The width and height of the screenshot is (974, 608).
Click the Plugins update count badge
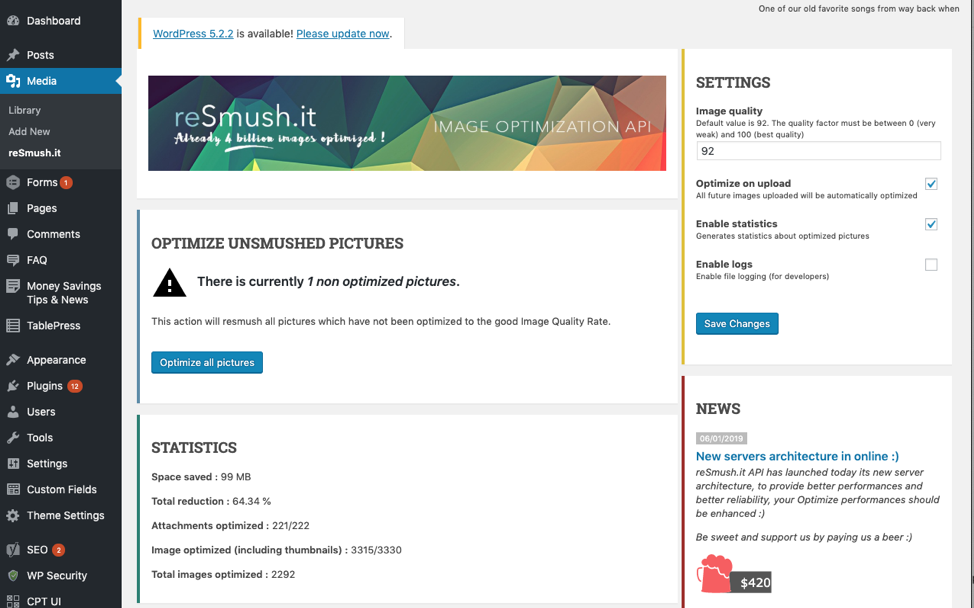click(75, 386)
